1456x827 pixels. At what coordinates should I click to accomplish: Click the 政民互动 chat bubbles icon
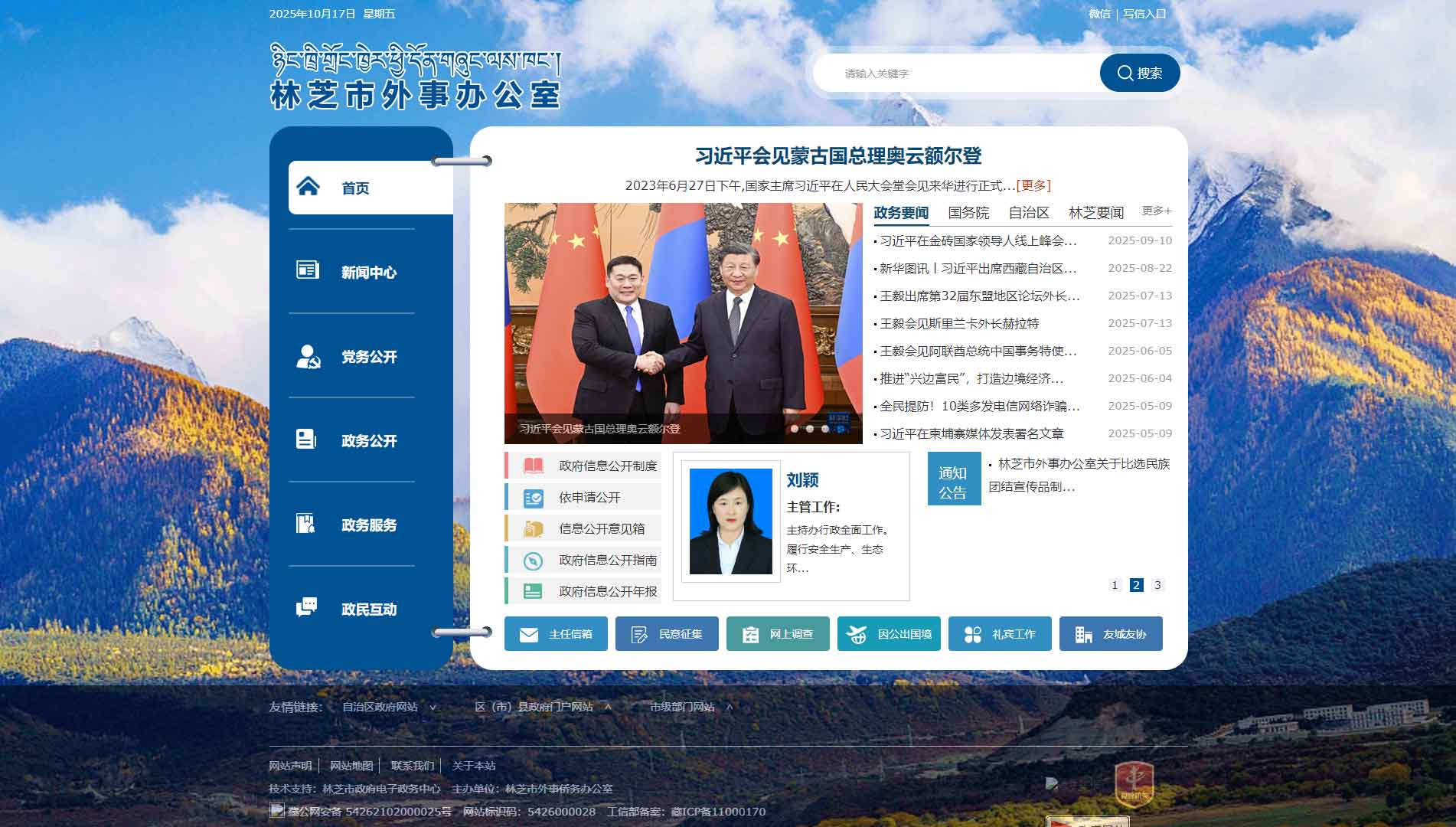click(x=307, y=607)
